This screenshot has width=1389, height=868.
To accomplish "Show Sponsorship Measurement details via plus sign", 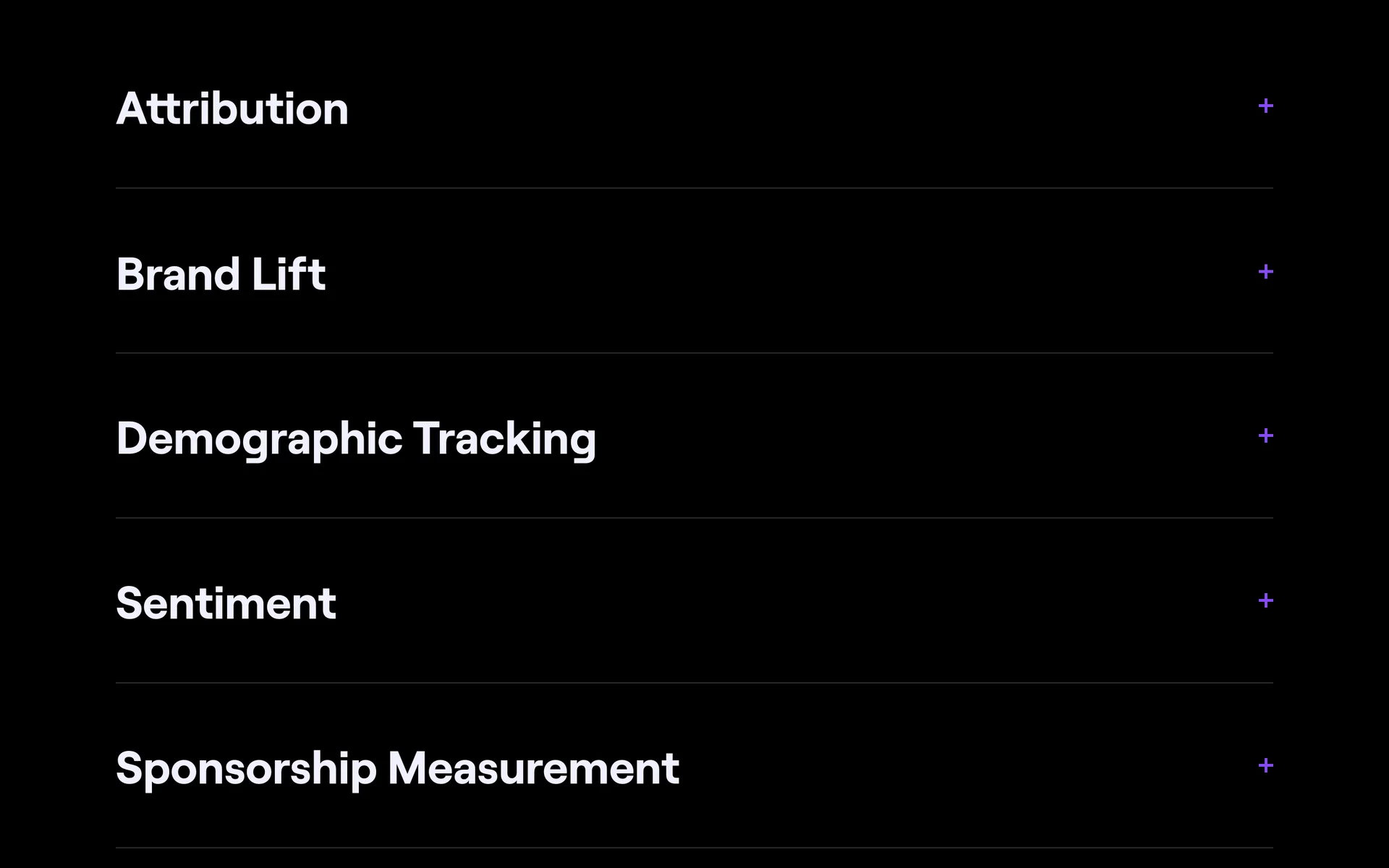I will tap(1265, 765).
